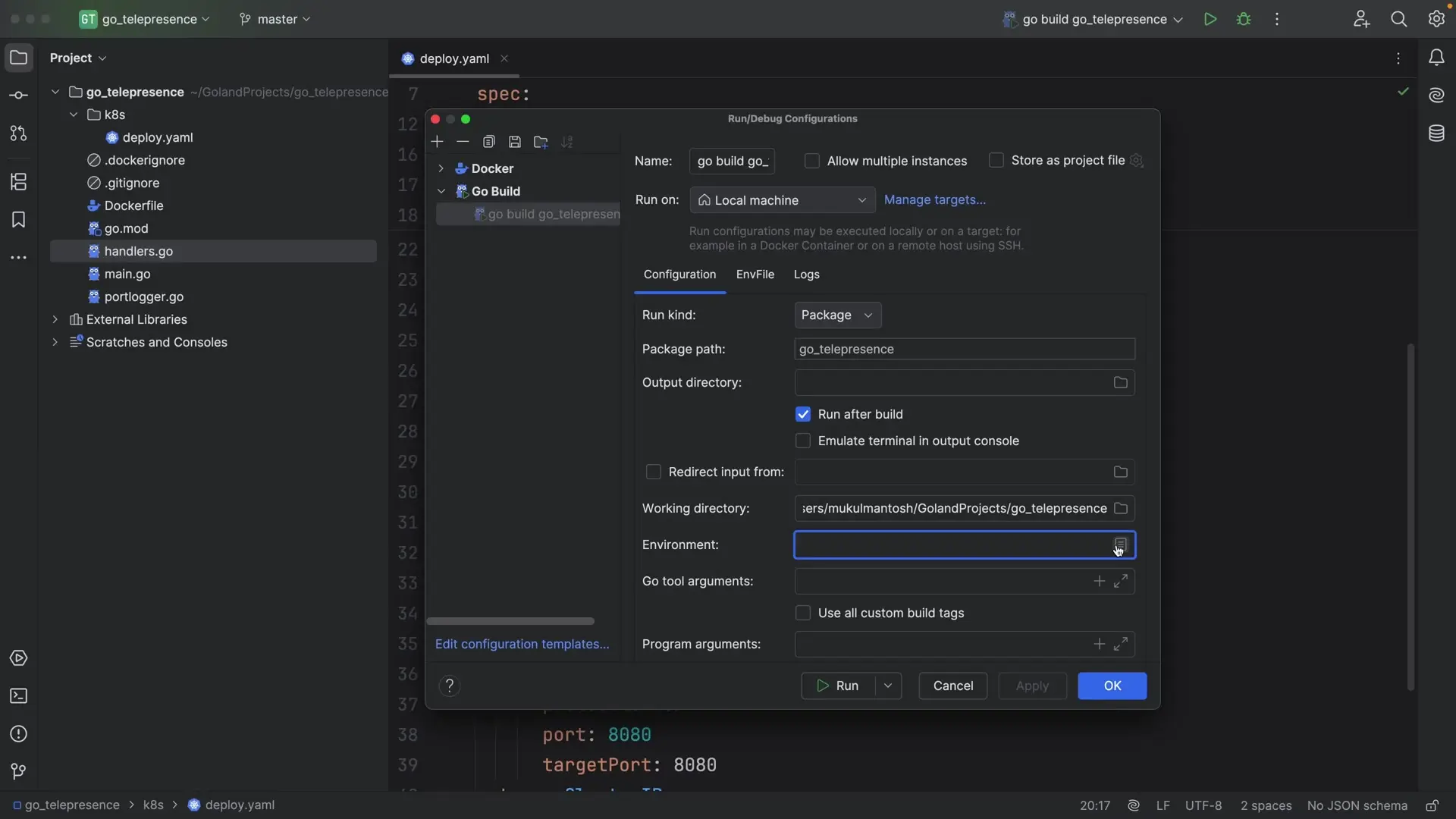Open Edit configuration templates link
The height and width of the screenshot is (819, 1456).
pyautogui.click(x=522, y=644)
